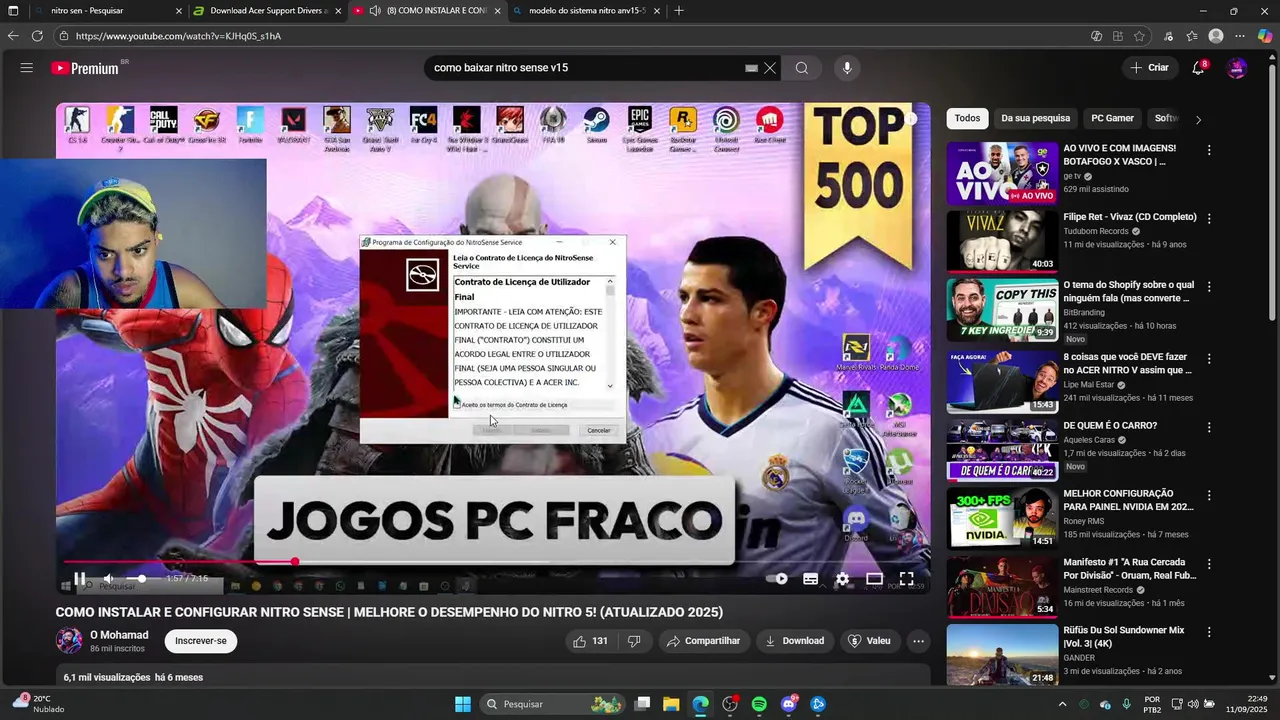Open the AO VIVO Botafogo x Vasco thumbnail
The width and height of the screenshot is (1280, 720).
(x=1002, y=173)
